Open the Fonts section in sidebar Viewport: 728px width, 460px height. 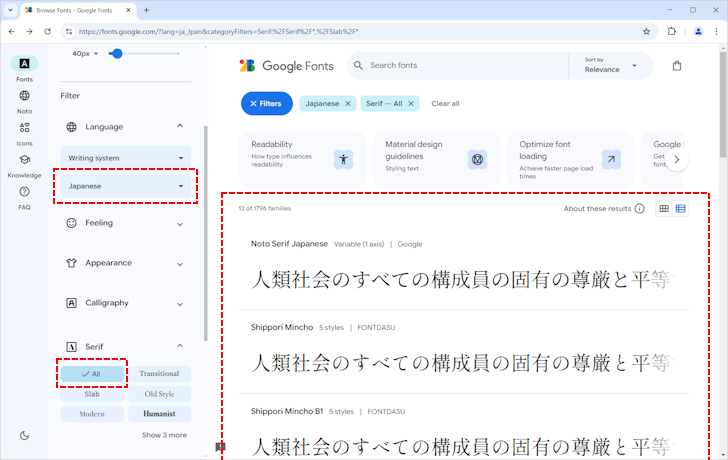tap(24, 69)
